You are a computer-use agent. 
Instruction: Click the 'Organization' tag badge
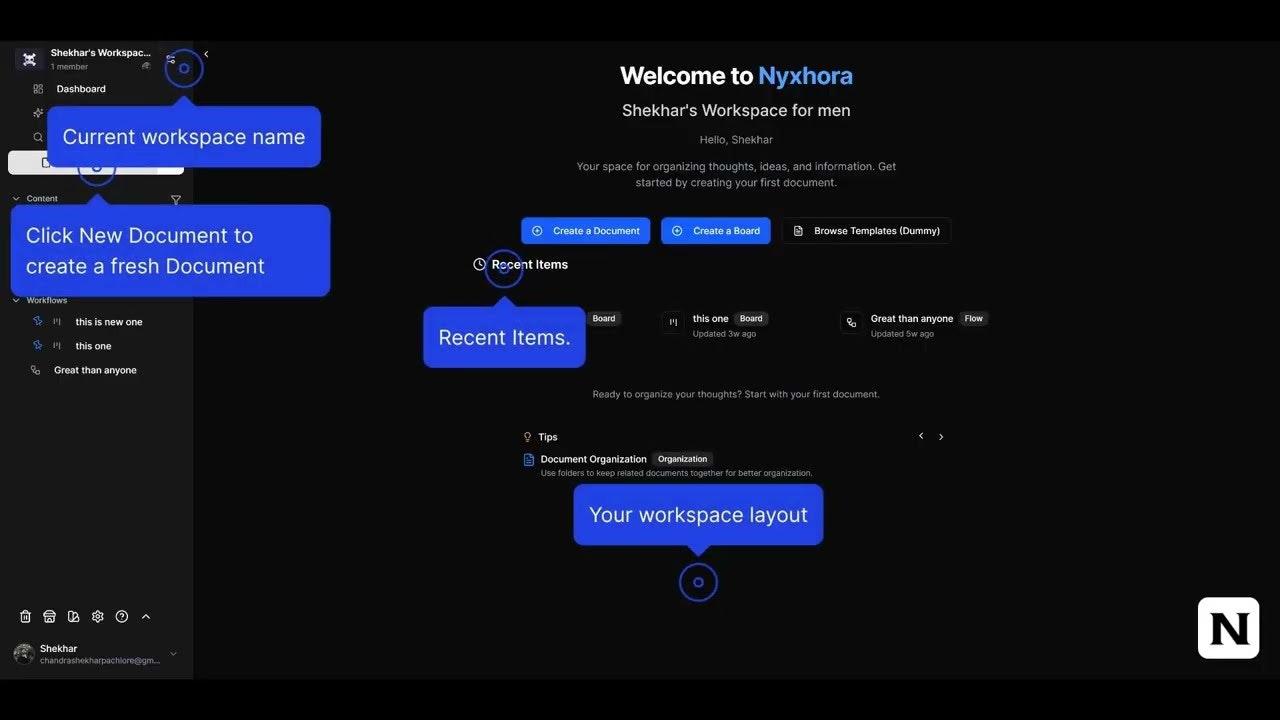683,459
